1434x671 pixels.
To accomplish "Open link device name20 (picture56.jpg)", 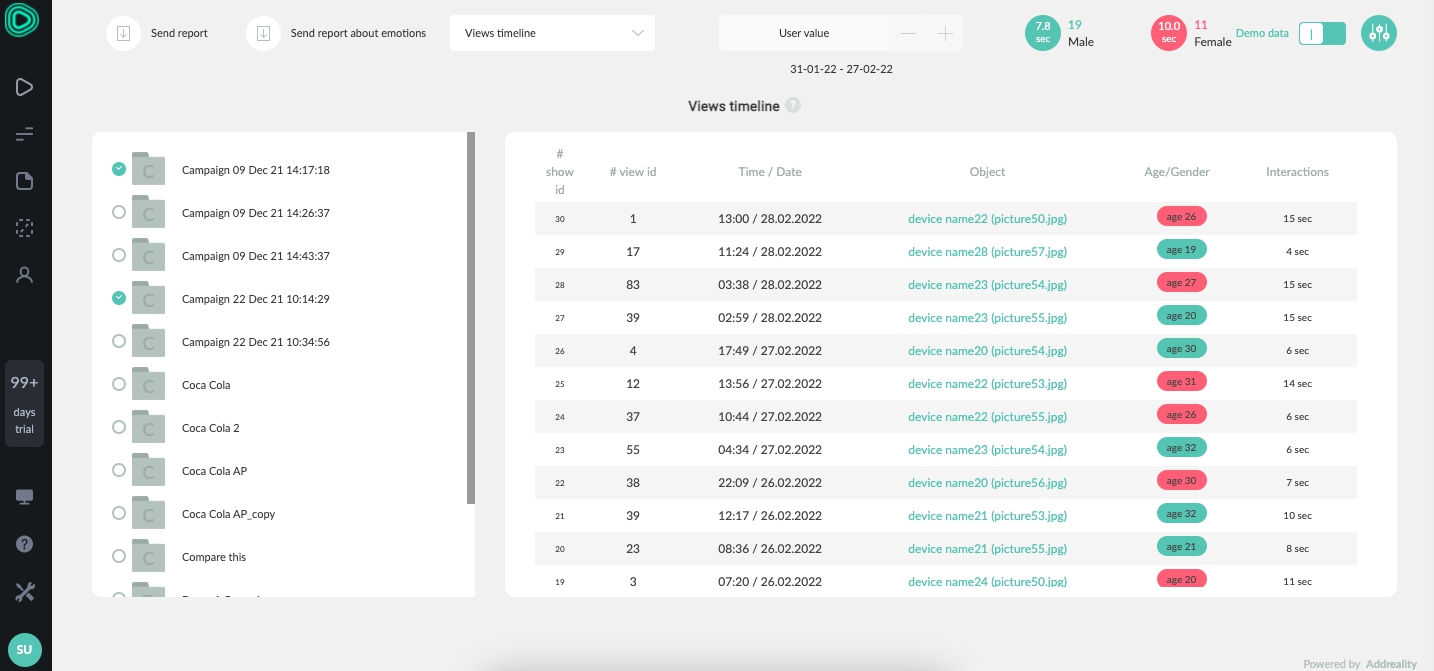I will 987,483.
